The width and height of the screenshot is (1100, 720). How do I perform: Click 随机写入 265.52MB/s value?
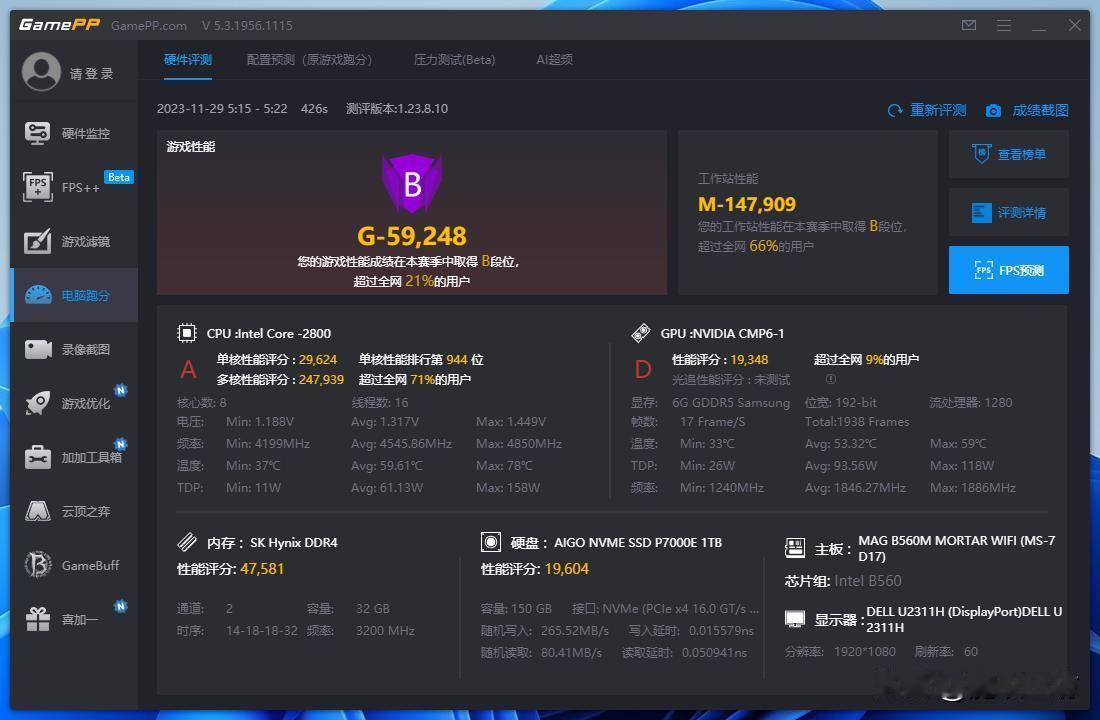[x=575, y=630]
